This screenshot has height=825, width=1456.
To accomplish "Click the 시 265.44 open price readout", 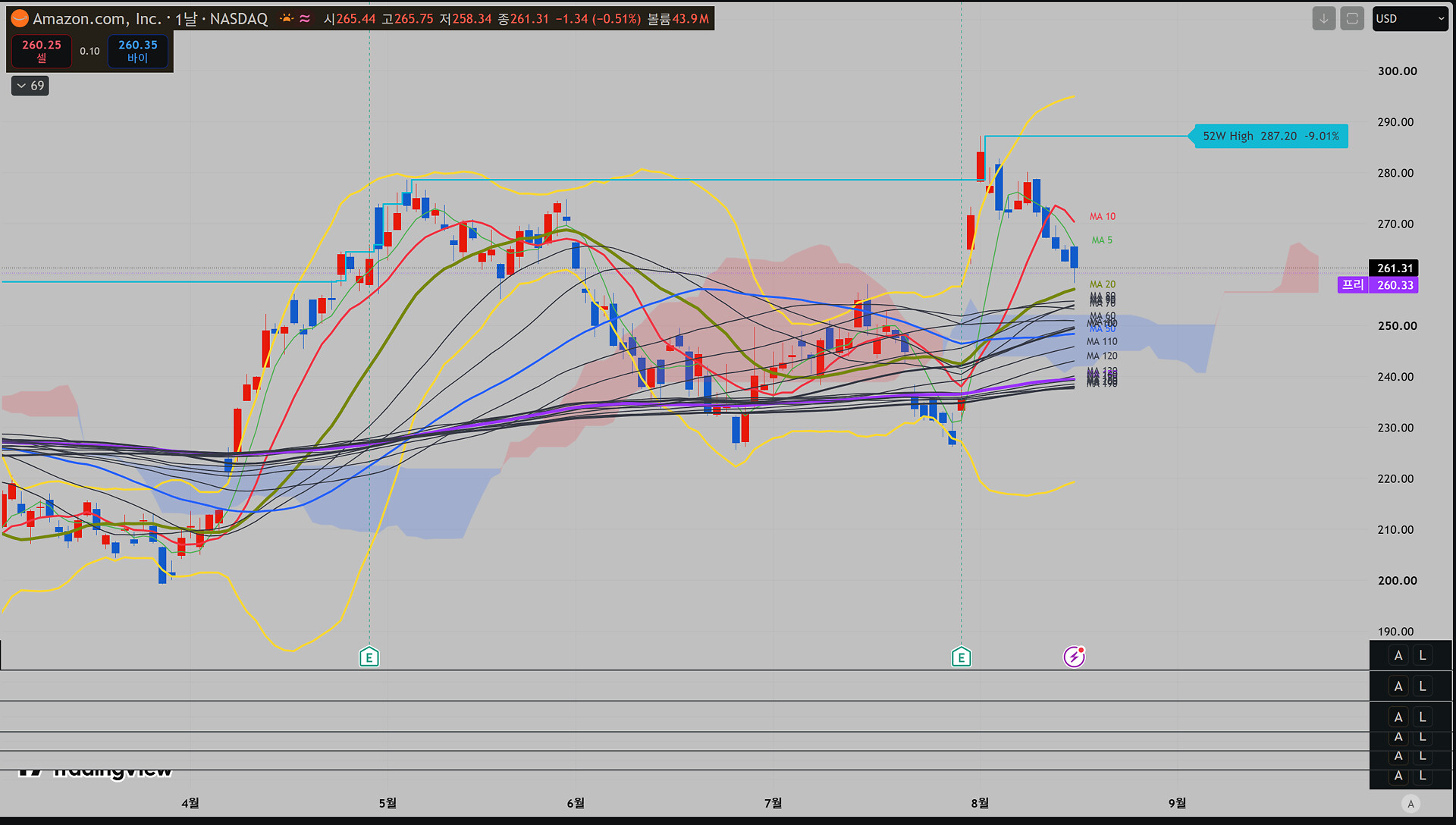I will point(350,18).
